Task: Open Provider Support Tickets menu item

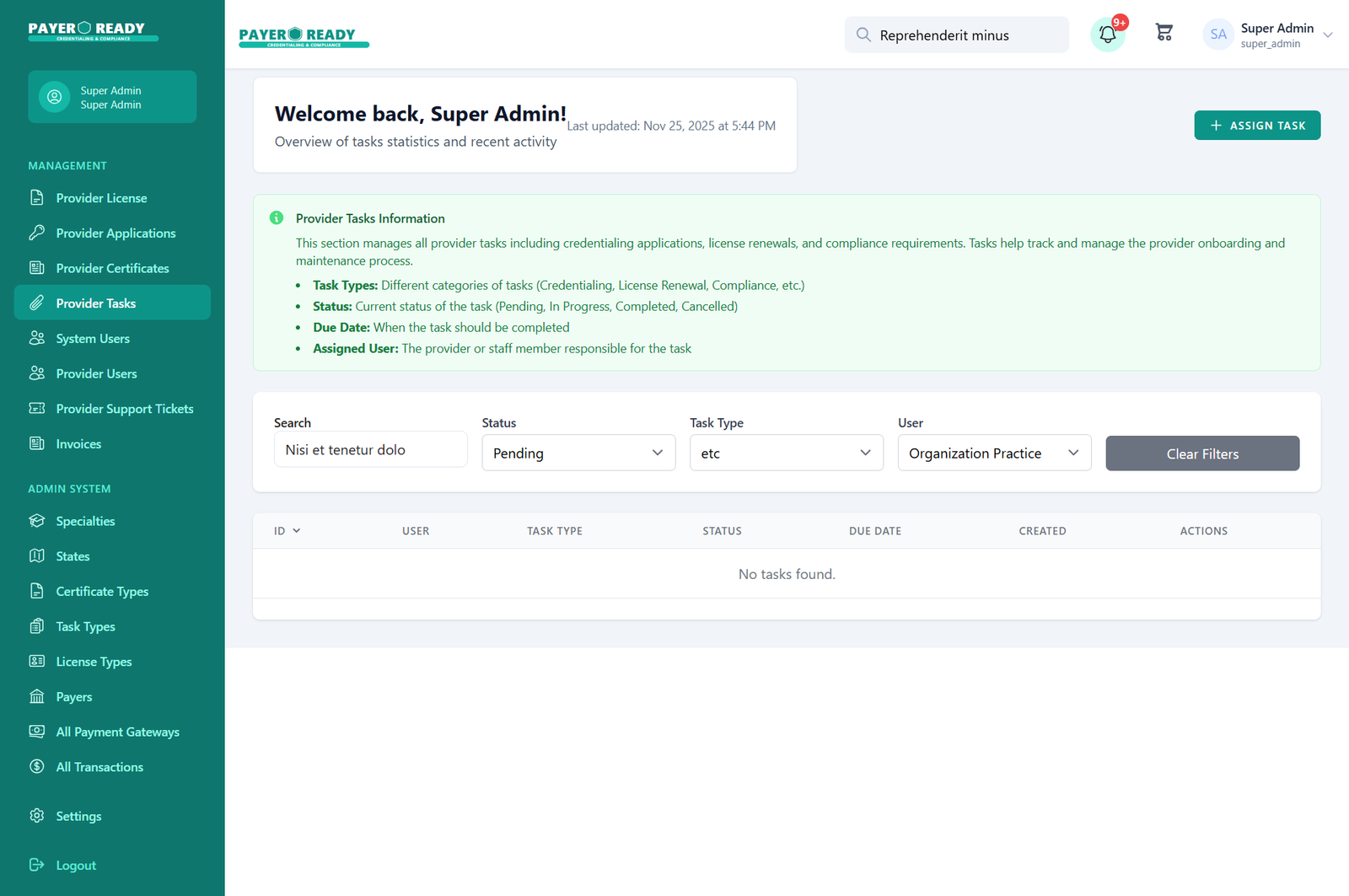Action: [x=125, y=409]
